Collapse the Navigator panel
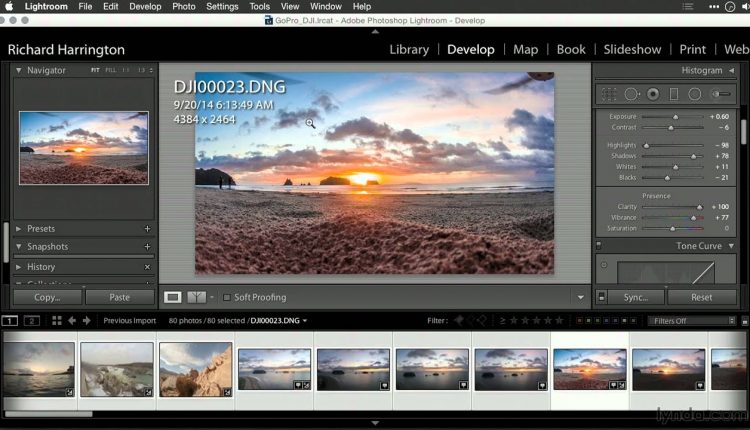The width and height of the screenshot is (750, 430). click(x=18, y=70)
